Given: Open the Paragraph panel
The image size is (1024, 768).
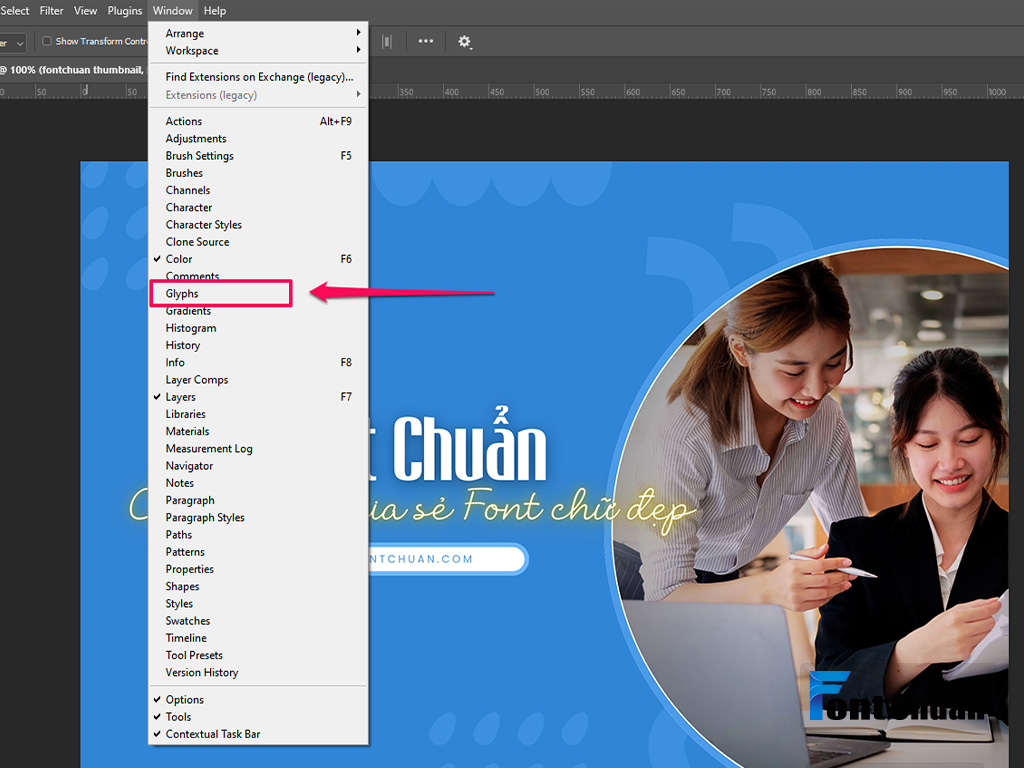Looking at the screenshot, I should tap(259, 500).
